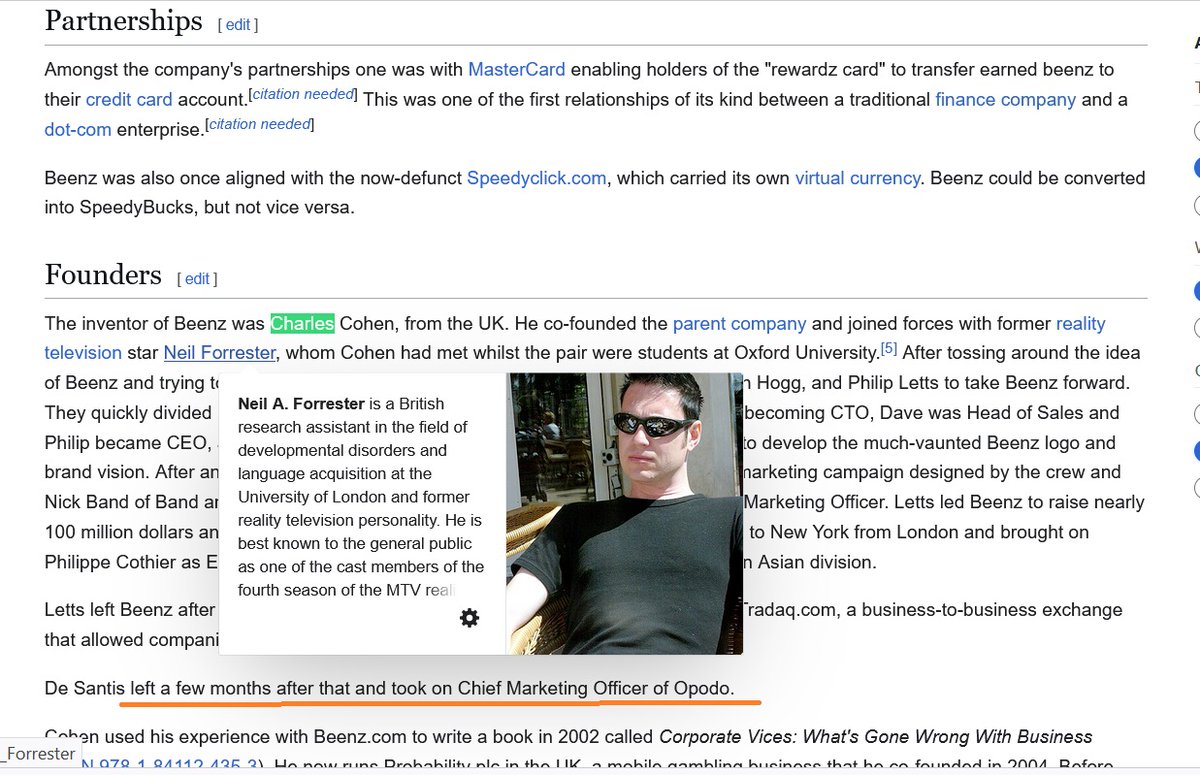The width and height of the screenshot is (1200, 775).
Task: Follow the credit card link
Action: (x=129, y=100)
